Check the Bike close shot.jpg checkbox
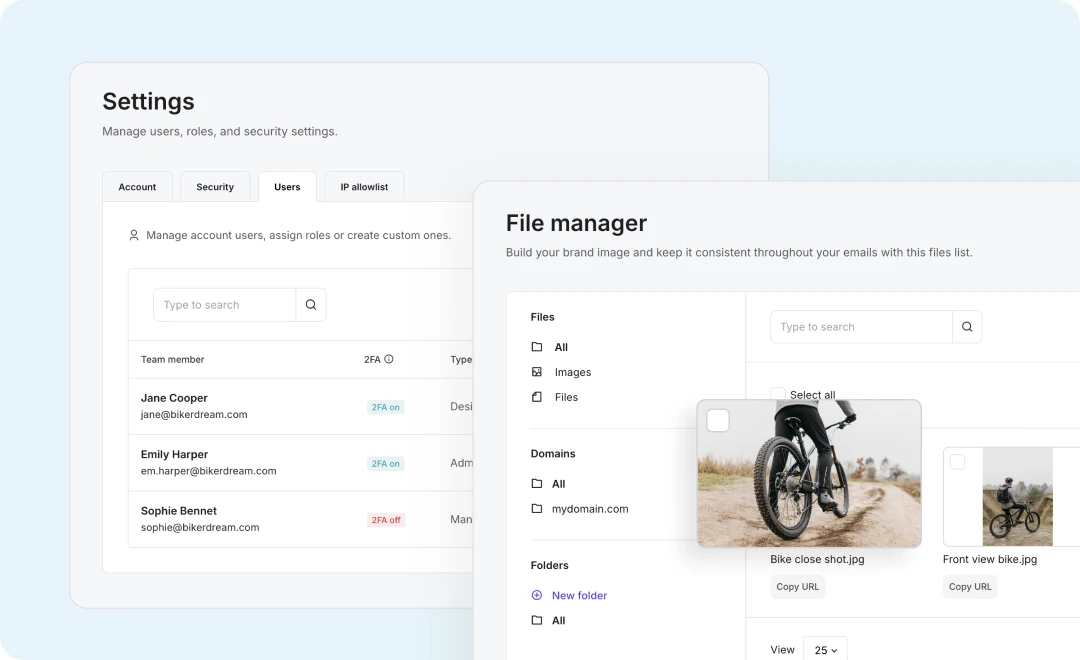Screen dimensions: 1080x660 [718, 421]
